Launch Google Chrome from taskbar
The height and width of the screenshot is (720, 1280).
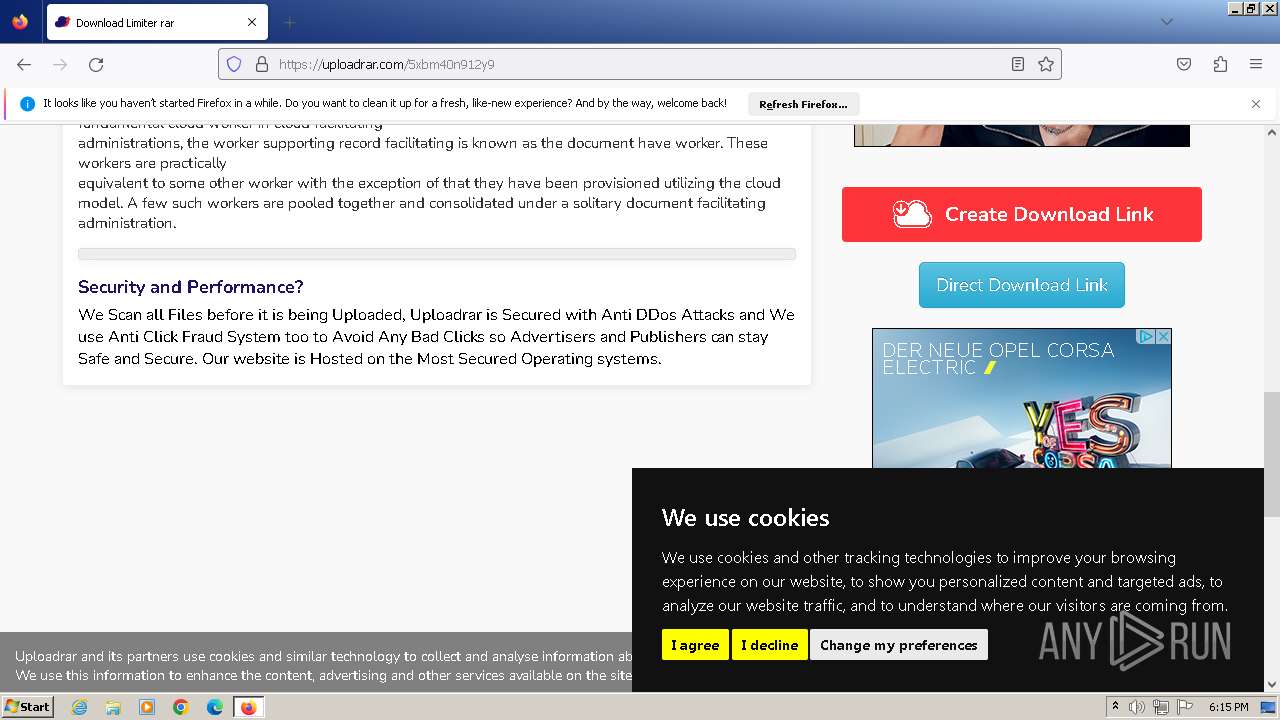[x=181, y=707]
